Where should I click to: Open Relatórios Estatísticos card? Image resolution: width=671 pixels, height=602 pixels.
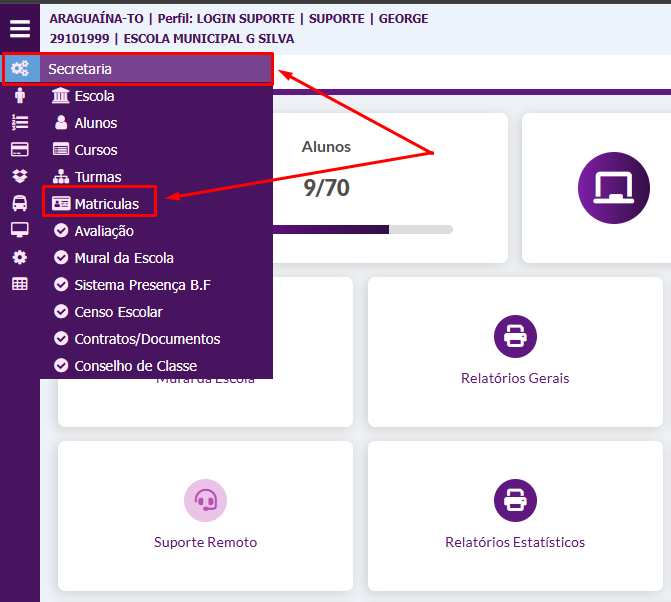(515, 515)
